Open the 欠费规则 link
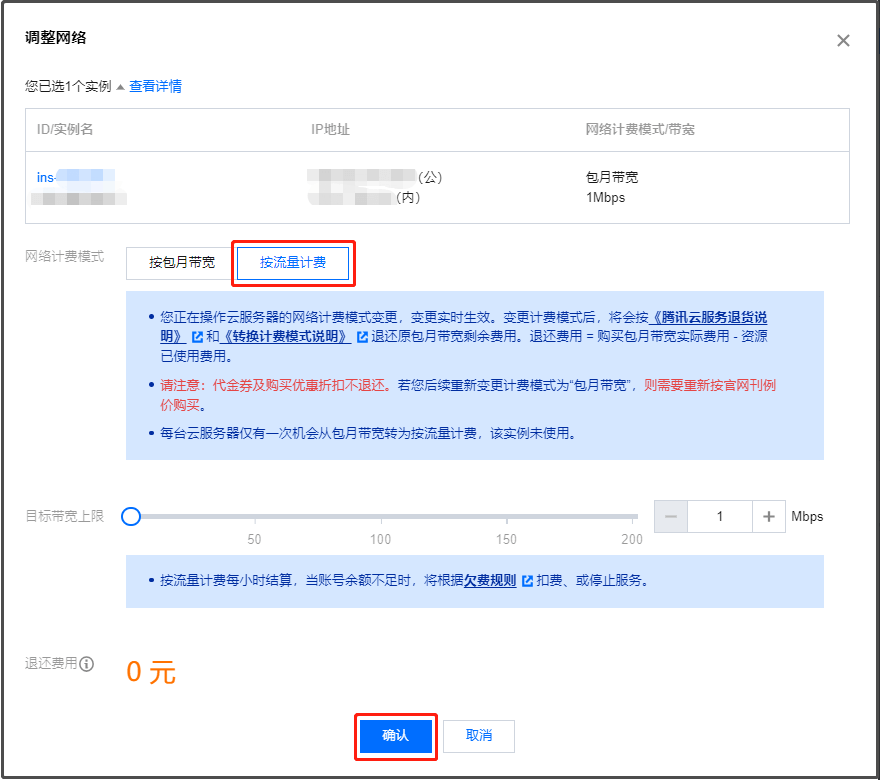 (x=490, y=580)
